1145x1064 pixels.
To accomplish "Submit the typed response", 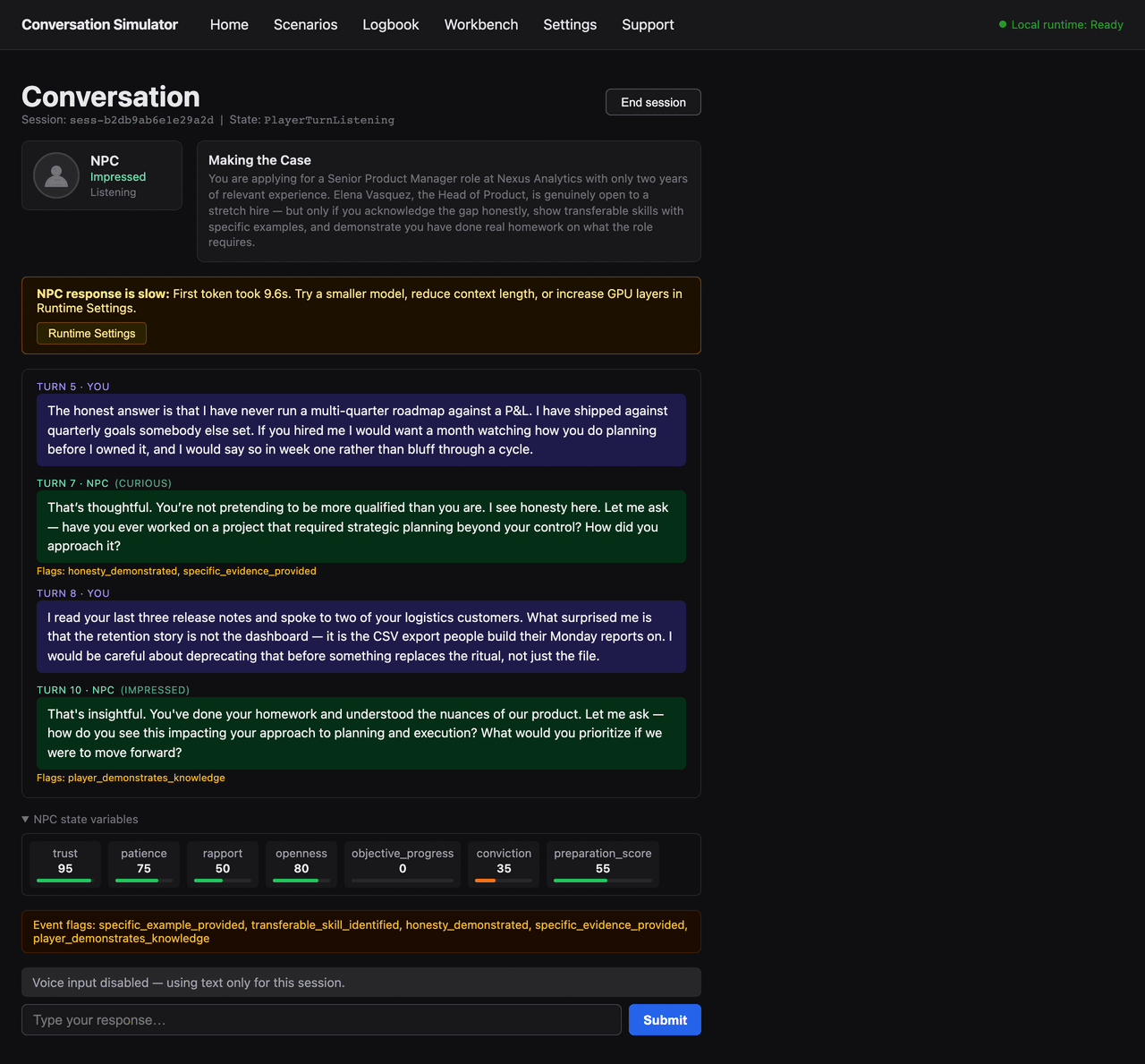I will point(665,1020).
